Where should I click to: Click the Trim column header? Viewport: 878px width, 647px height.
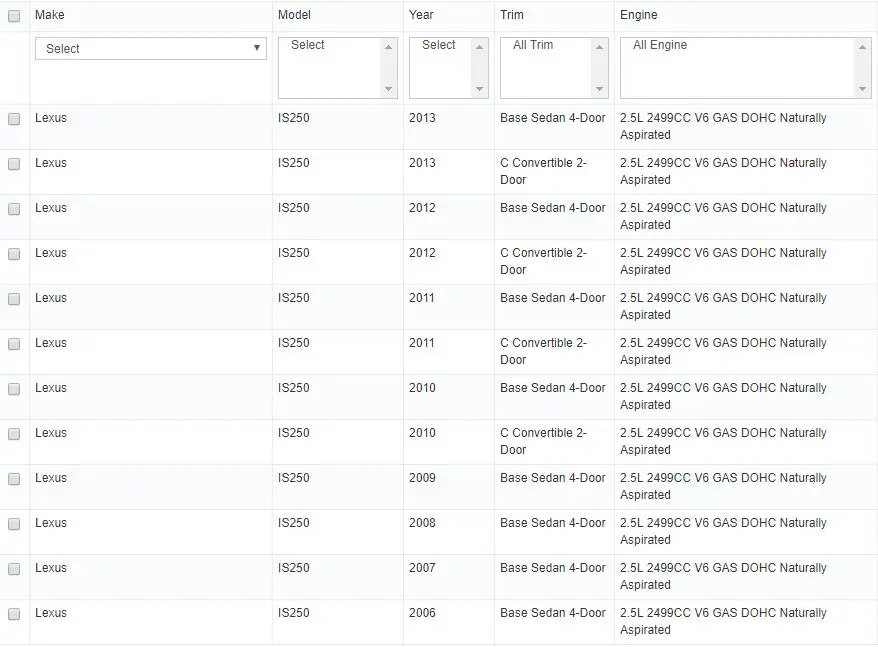512,15
